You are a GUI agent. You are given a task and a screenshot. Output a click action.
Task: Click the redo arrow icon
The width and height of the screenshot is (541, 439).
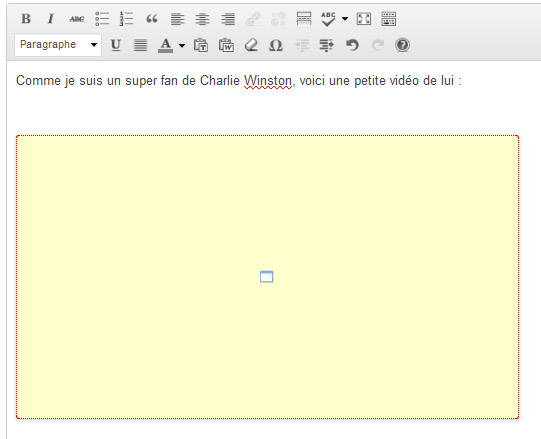click(377, 45)
